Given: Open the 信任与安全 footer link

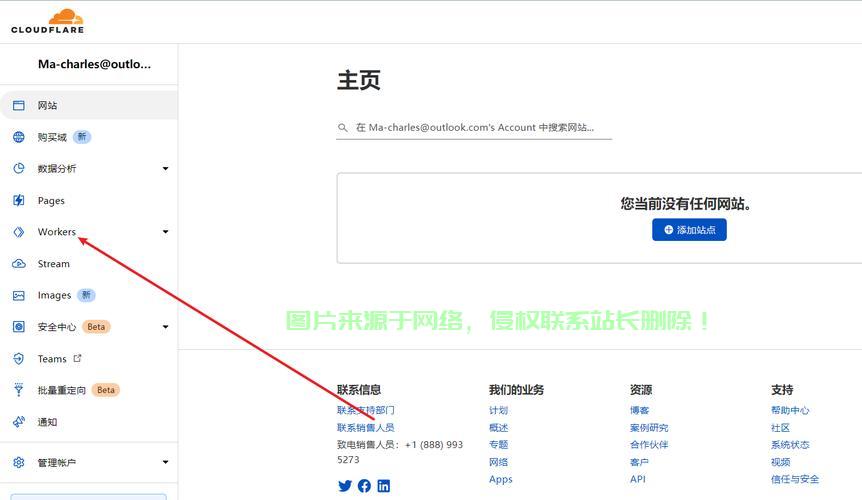Looking at the screenshot, I should point(795,479).
